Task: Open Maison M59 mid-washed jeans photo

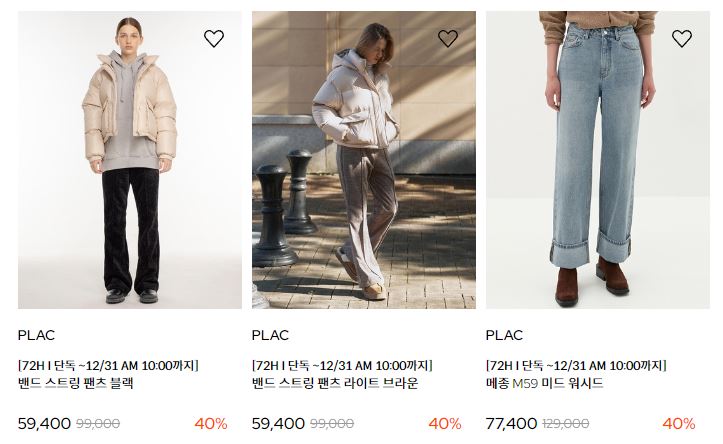Action: pos(598,160)
